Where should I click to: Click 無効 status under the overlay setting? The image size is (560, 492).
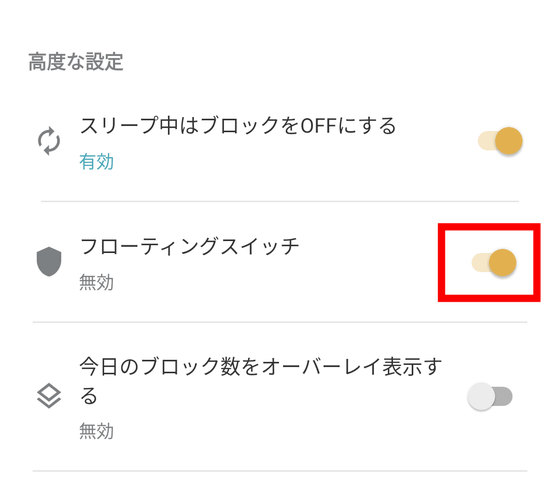96,431
